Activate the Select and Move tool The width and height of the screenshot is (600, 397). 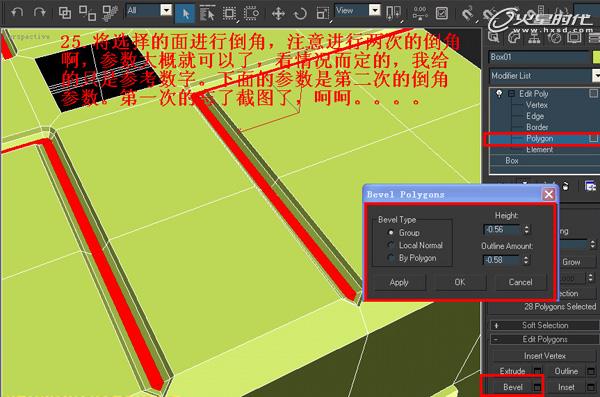pos(278,14)
